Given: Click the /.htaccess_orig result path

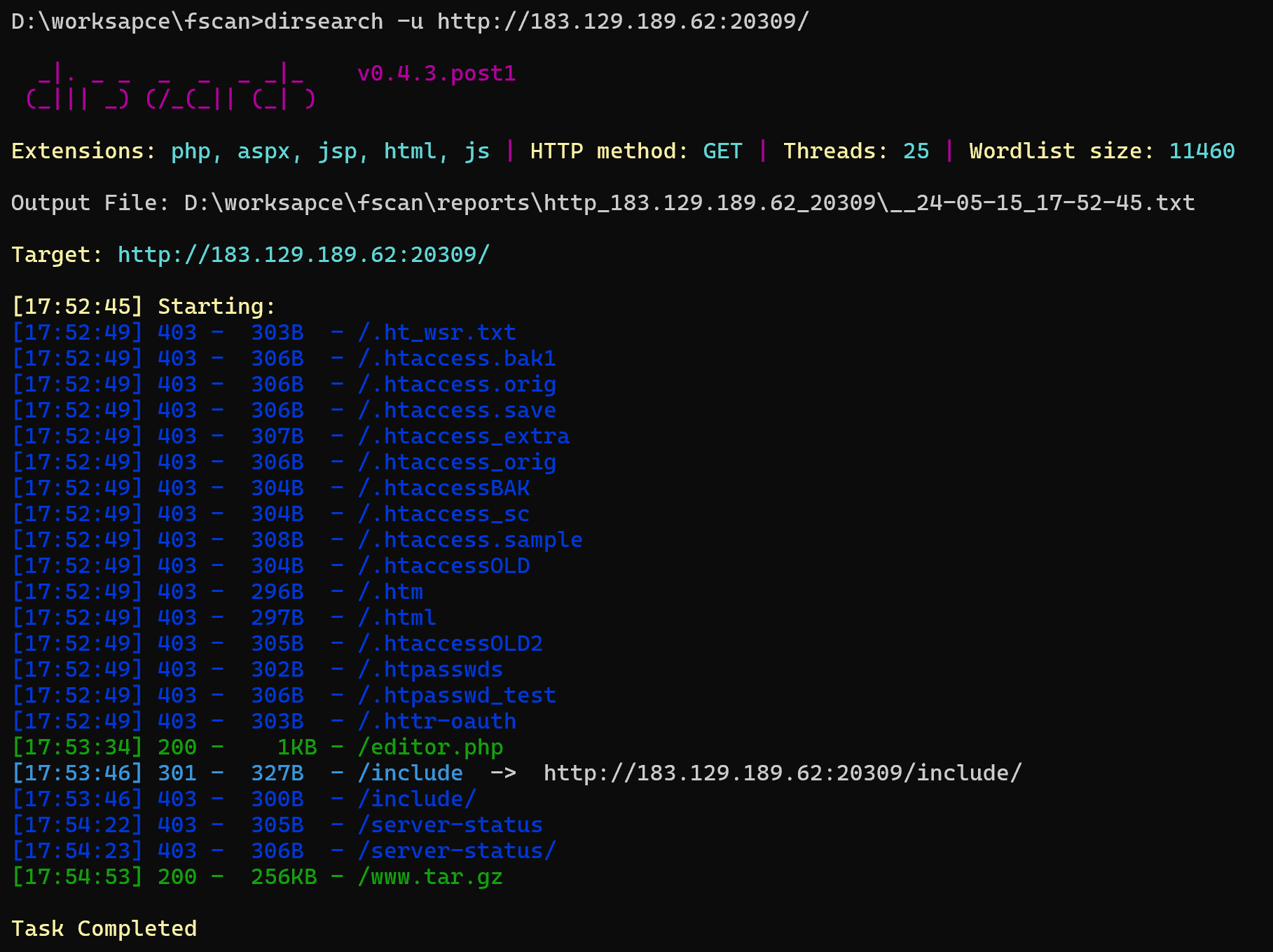Looking at the screenshot, I should pyautogui.click(x=457, y=462).
